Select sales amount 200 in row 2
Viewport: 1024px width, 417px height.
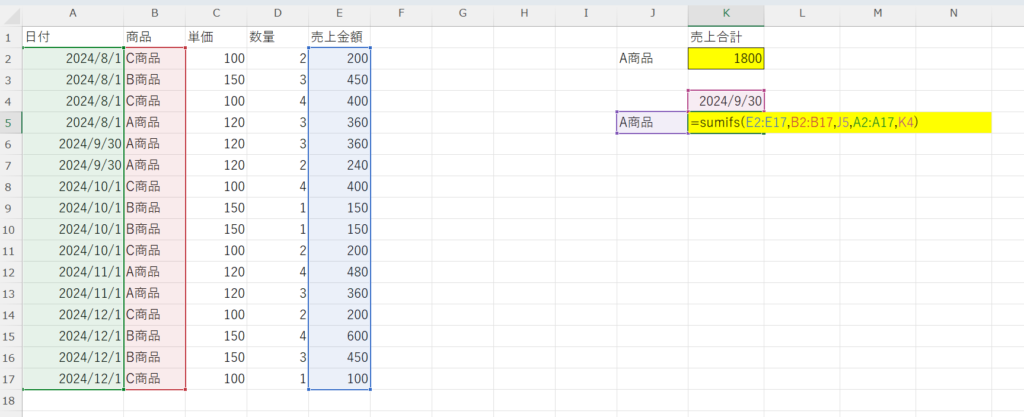coord(339,59)
